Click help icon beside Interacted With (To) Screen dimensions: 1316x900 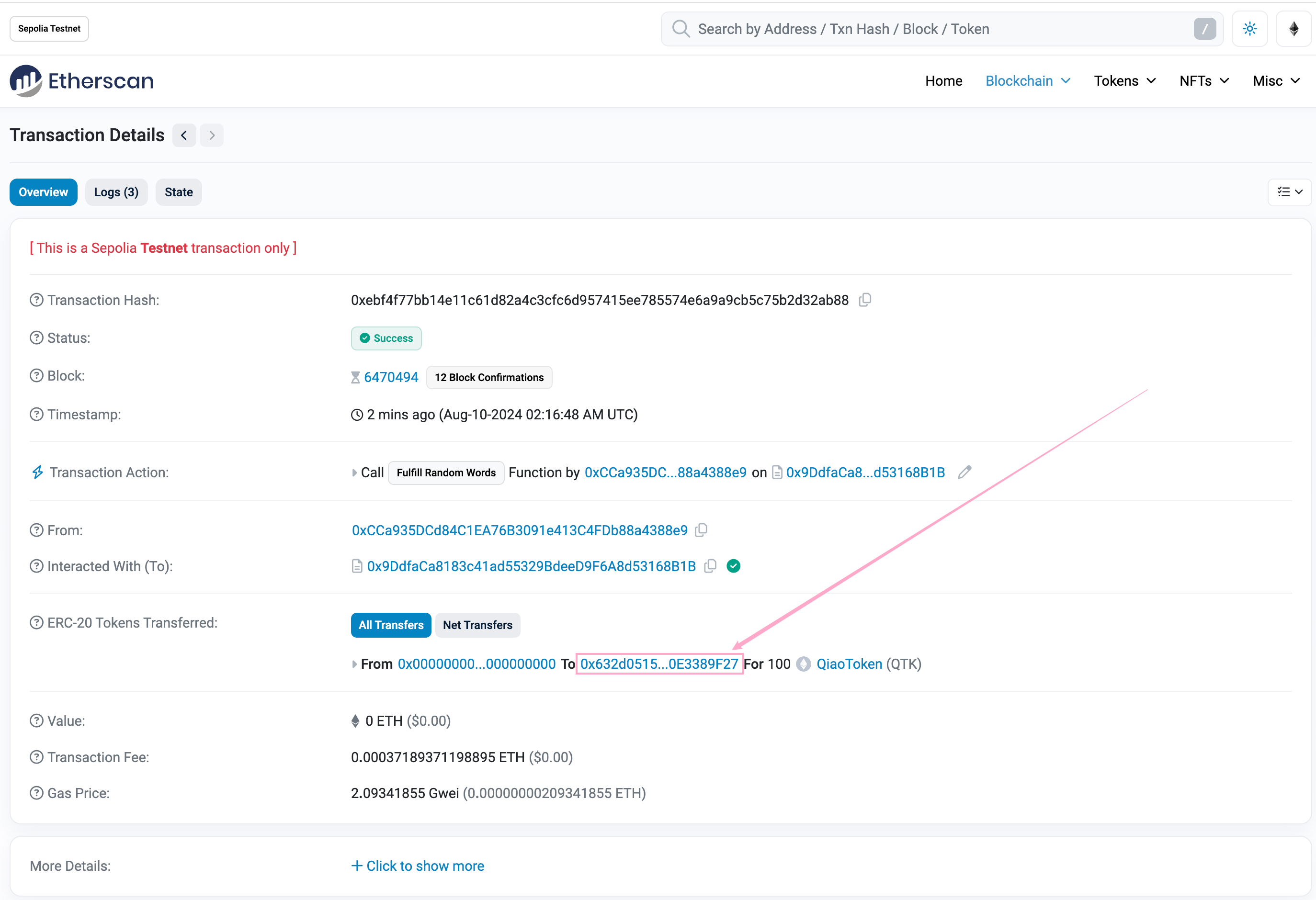click(x=36, y=566)
